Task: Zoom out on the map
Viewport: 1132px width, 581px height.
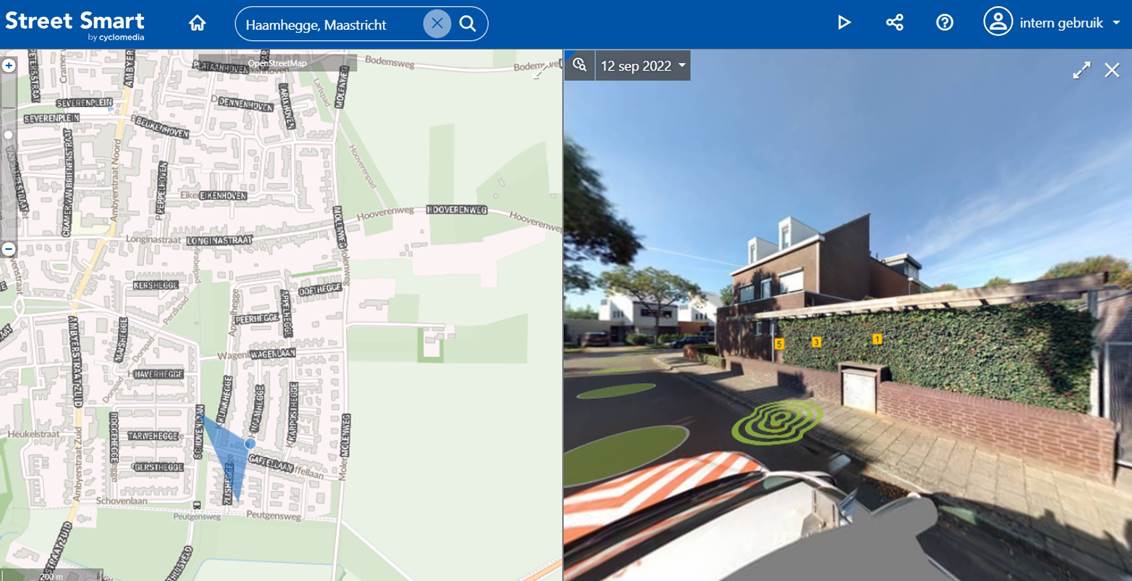Action: point(9,248)
